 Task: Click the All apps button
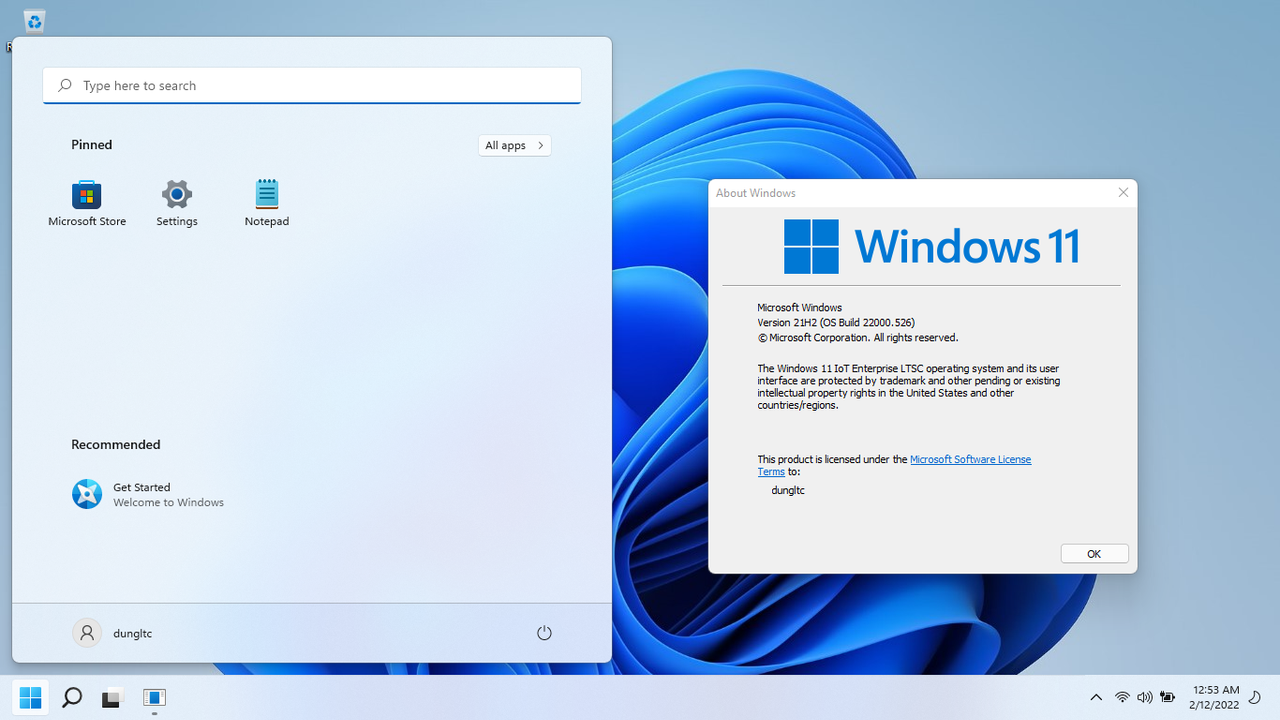[515, 145]
